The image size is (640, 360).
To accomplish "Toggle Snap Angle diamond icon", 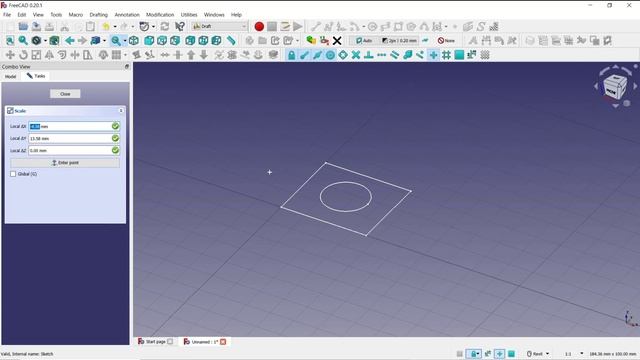I will (x=343, y=55).
